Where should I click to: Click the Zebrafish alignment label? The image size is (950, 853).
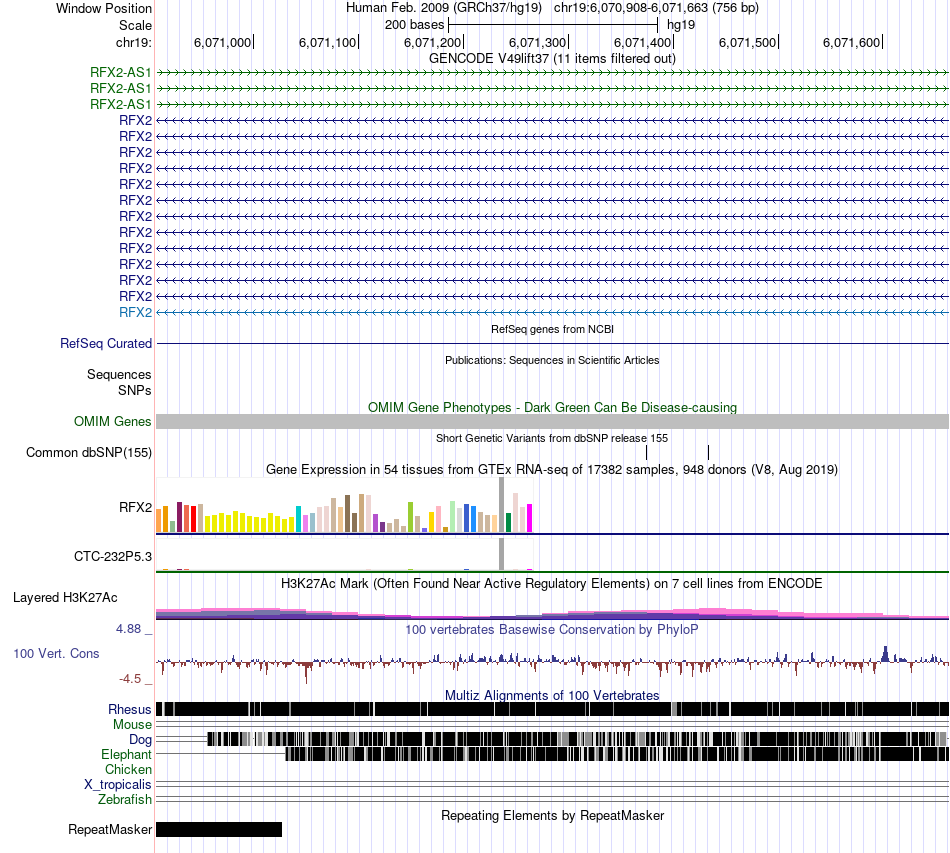[125, 799]
